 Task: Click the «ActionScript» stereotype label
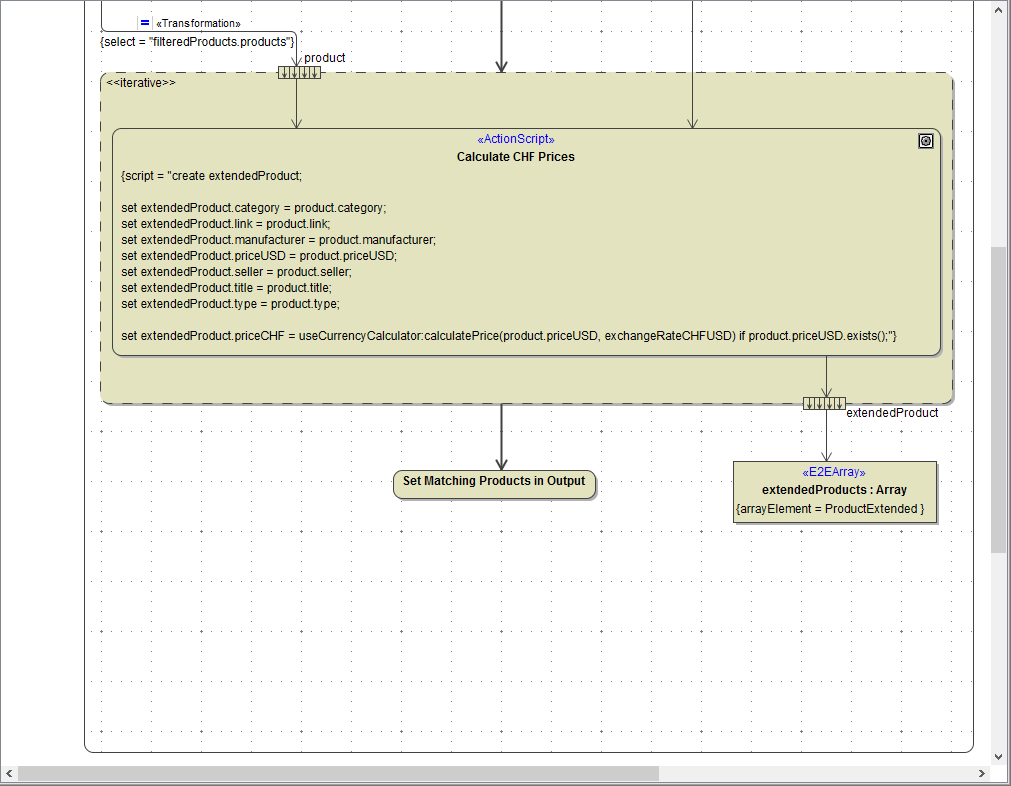pyautogui.click(x=515, y=139)
